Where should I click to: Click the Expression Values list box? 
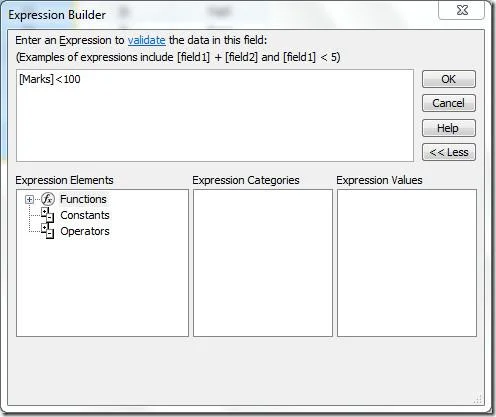pyautogui.click(x=407, y=263)
